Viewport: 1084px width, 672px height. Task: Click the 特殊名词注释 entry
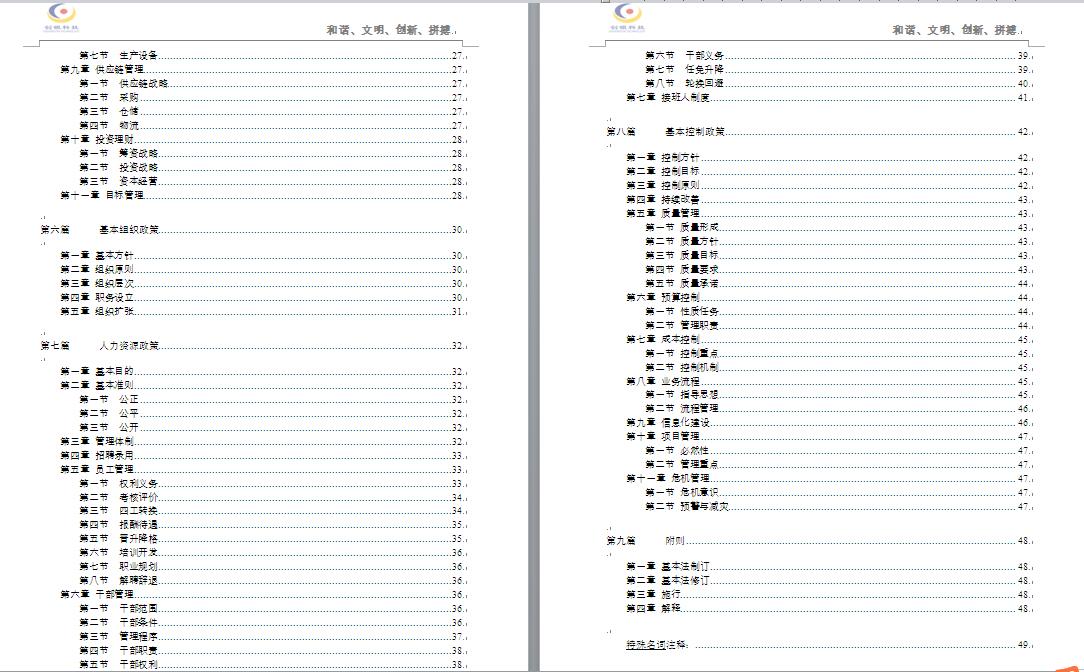658,645
